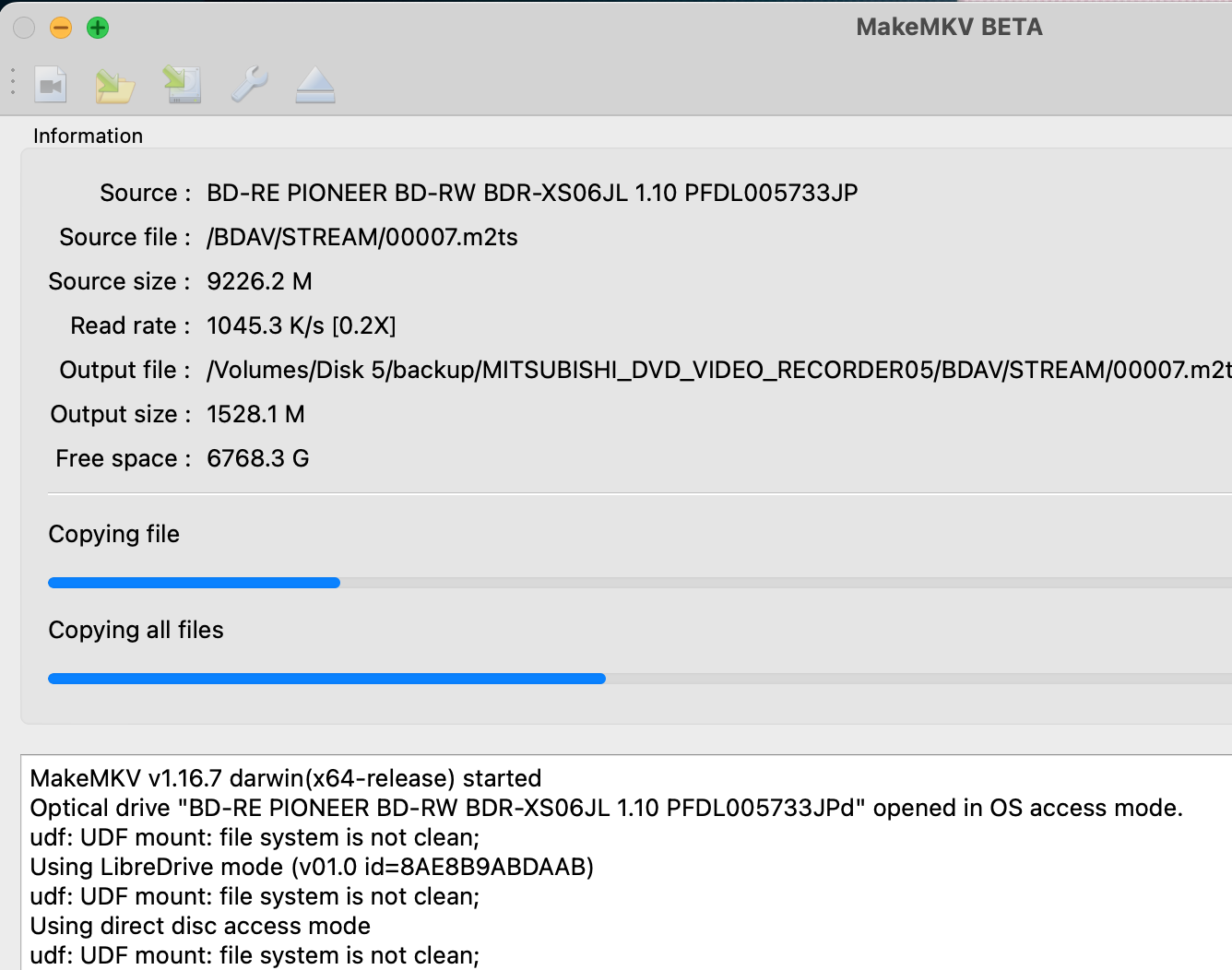1232x970 pixels.
Task: Minimize the MakeMKV window
Action: (x=61, y=28)
